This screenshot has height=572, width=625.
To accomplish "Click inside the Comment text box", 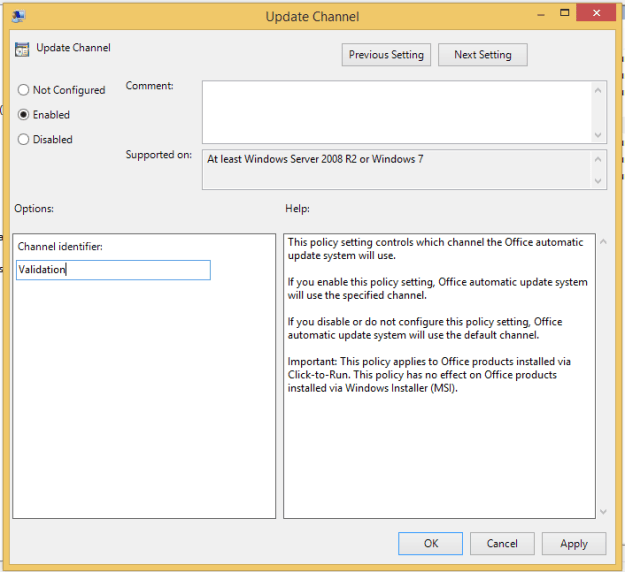I will coord(396,112).
